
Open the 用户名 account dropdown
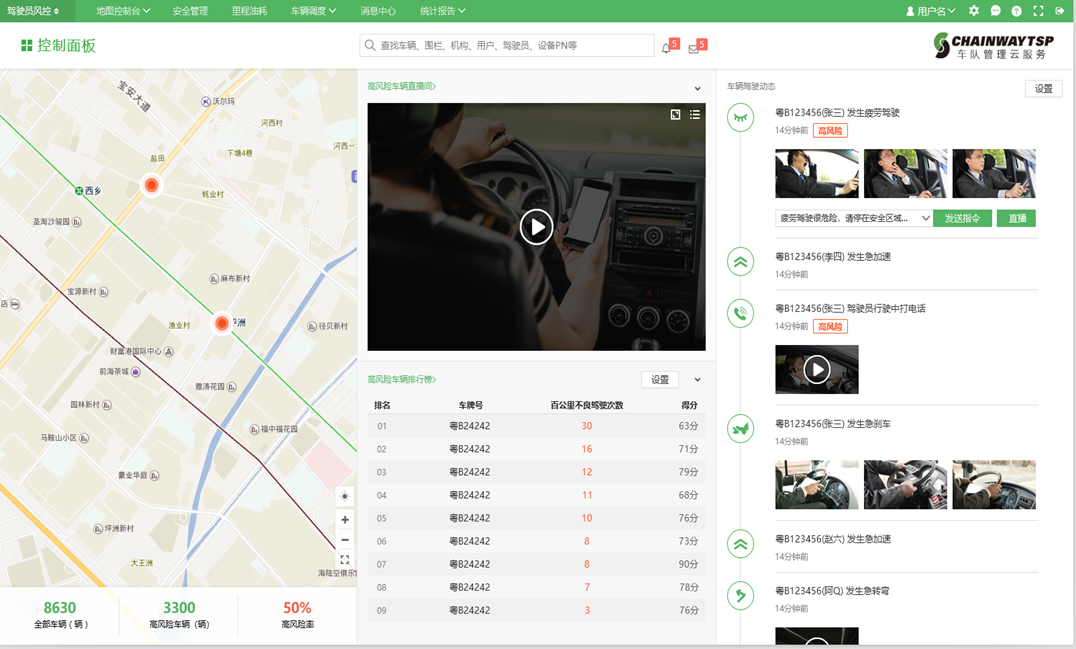click(931, 11)
